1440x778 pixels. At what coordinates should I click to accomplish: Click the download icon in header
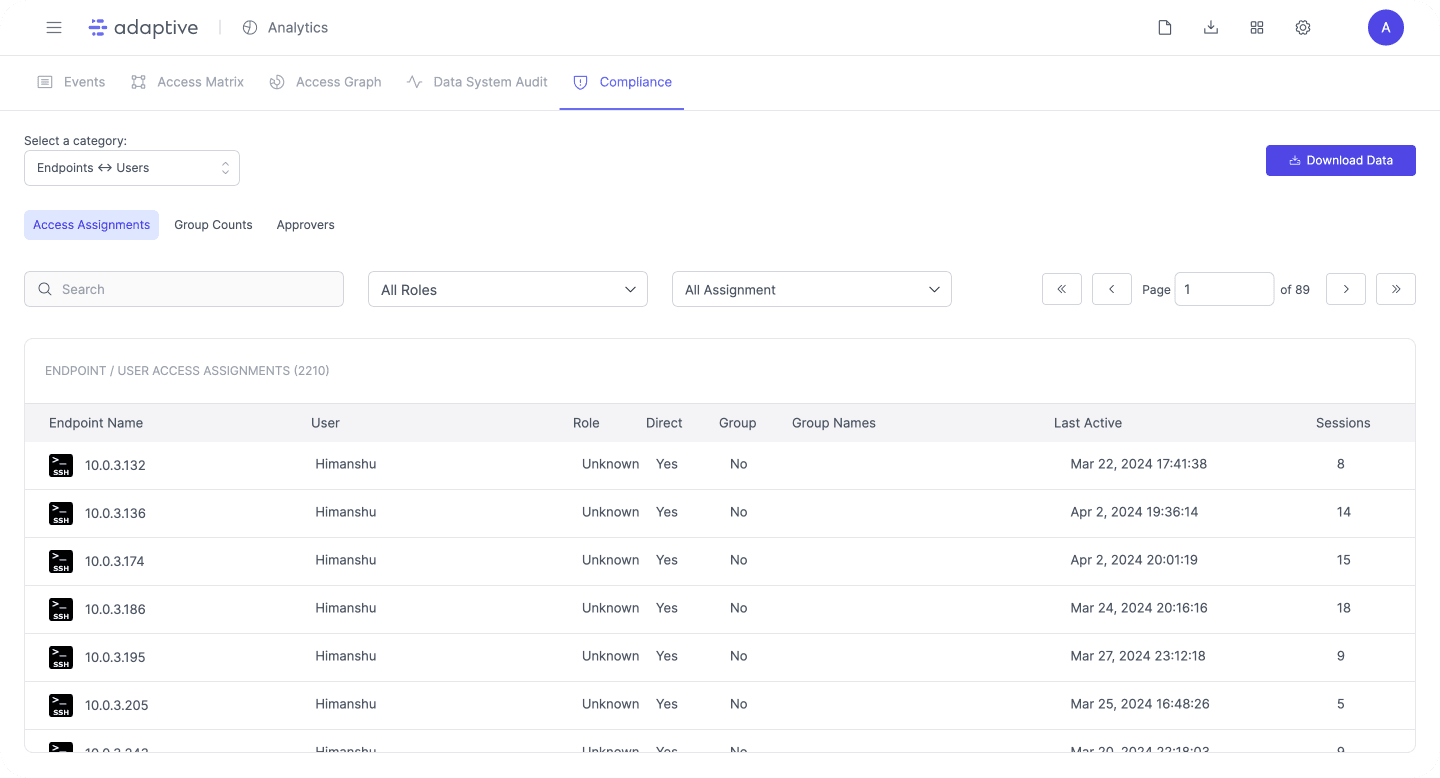1211,28
